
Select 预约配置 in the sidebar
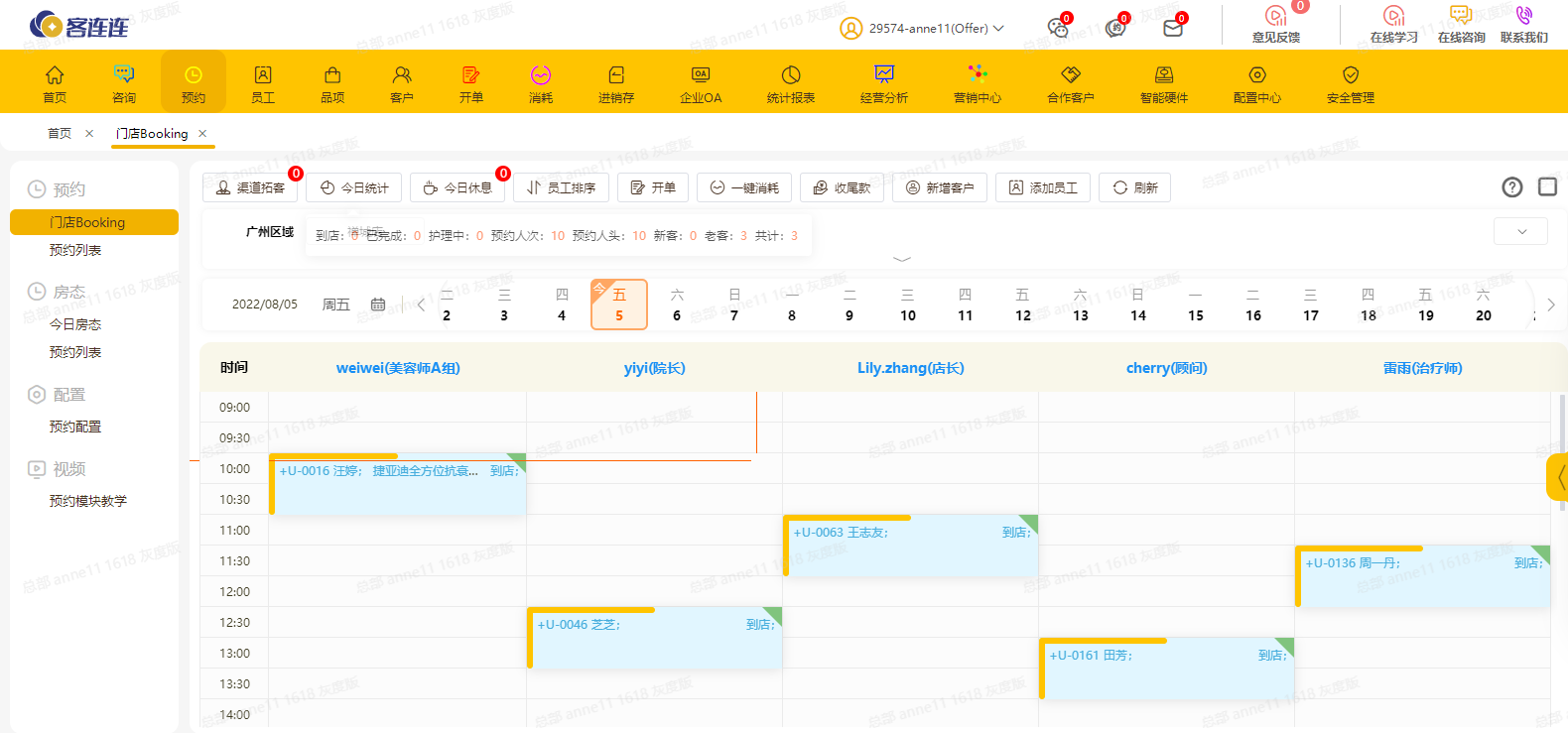75,427
